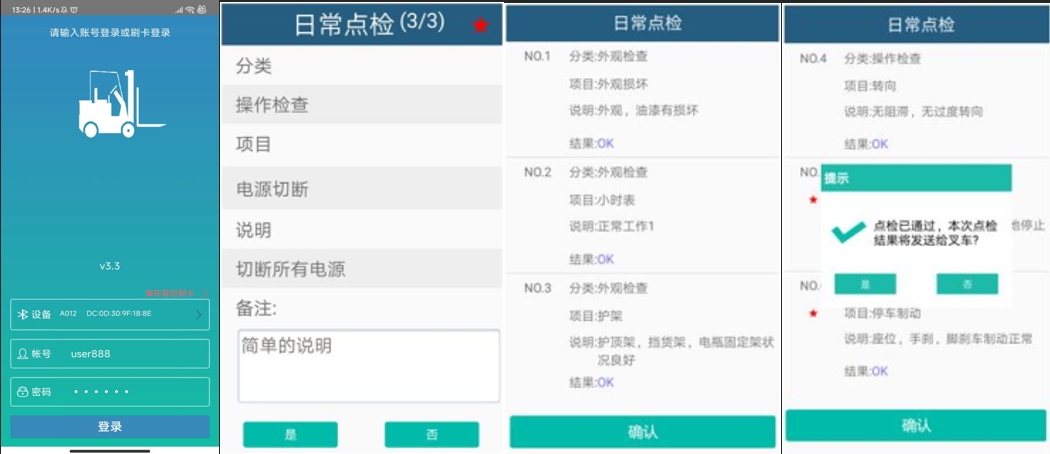The height and width of the screenshot is (454, 1050).
Task: Click the 备注 remarks text box
Action: [x=368, y=366]
